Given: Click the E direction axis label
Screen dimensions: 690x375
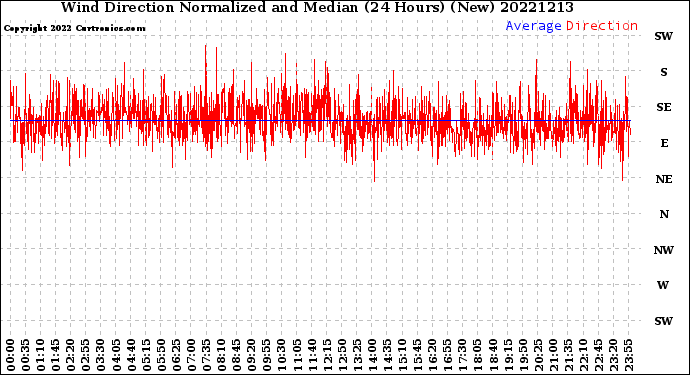Looking at the screenshot, I should pos(664,143).
